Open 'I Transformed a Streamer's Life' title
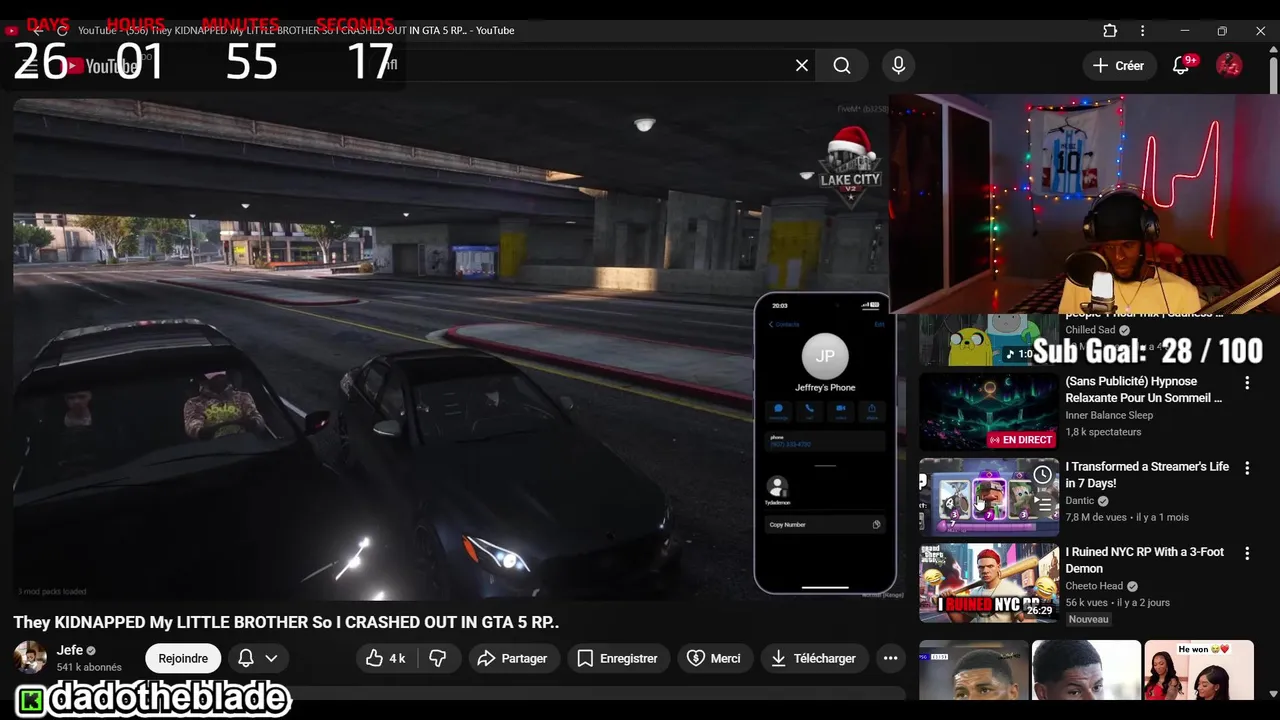1280x720 pixels. pyautogui.click(x=1147, y=474)
